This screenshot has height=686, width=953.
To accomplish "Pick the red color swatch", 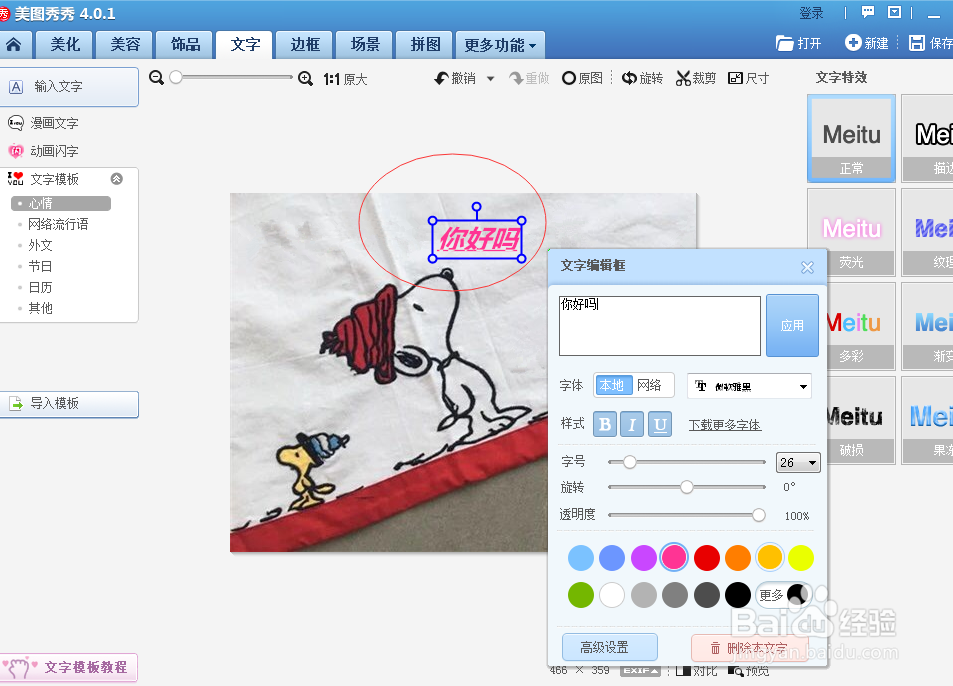I will [707, 558].
